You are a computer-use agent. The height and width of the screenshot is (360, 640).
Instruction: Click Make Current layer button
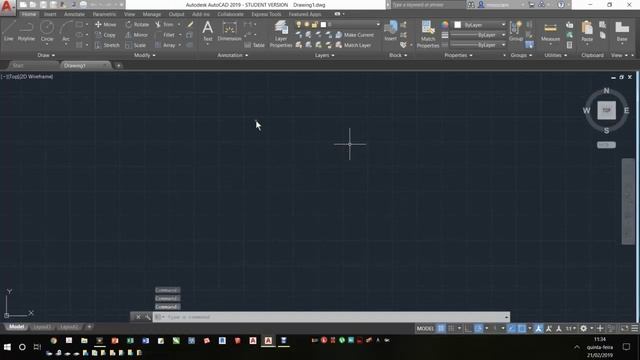click(354, 35)
